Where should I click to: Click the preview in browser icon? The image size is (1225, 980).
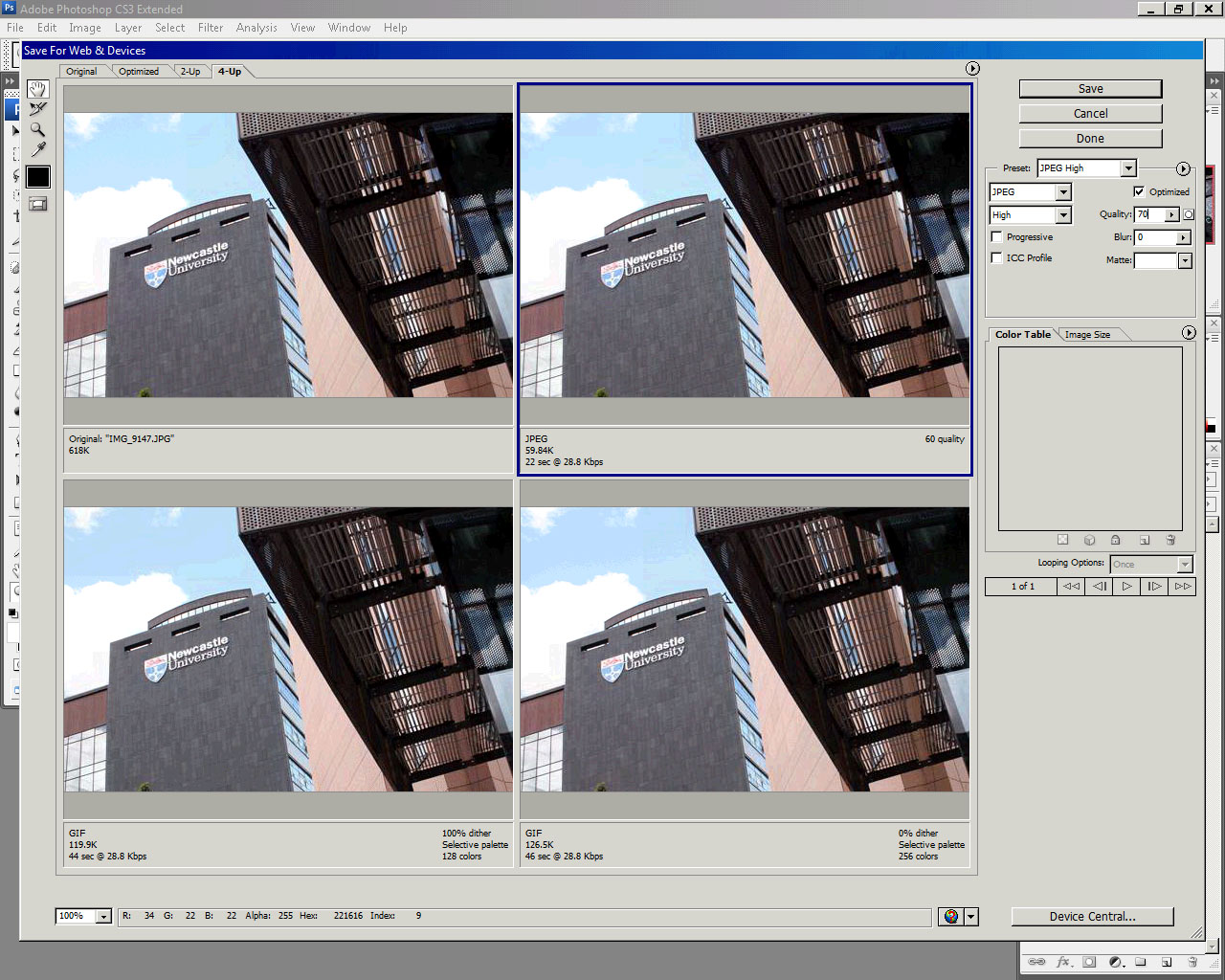tap(950, 916)
